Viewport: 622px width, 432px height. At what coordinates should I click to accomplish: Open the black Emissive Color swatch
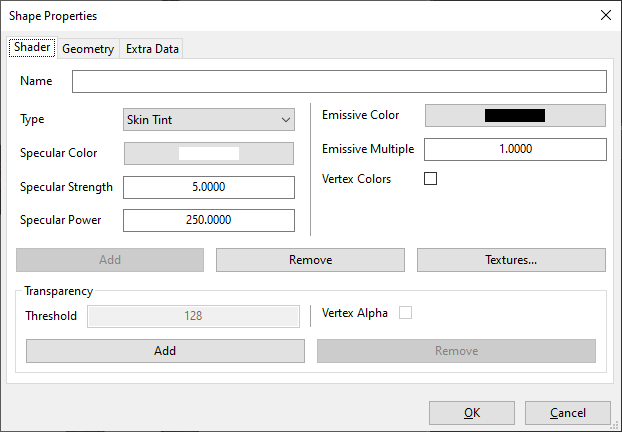[515, 115]
